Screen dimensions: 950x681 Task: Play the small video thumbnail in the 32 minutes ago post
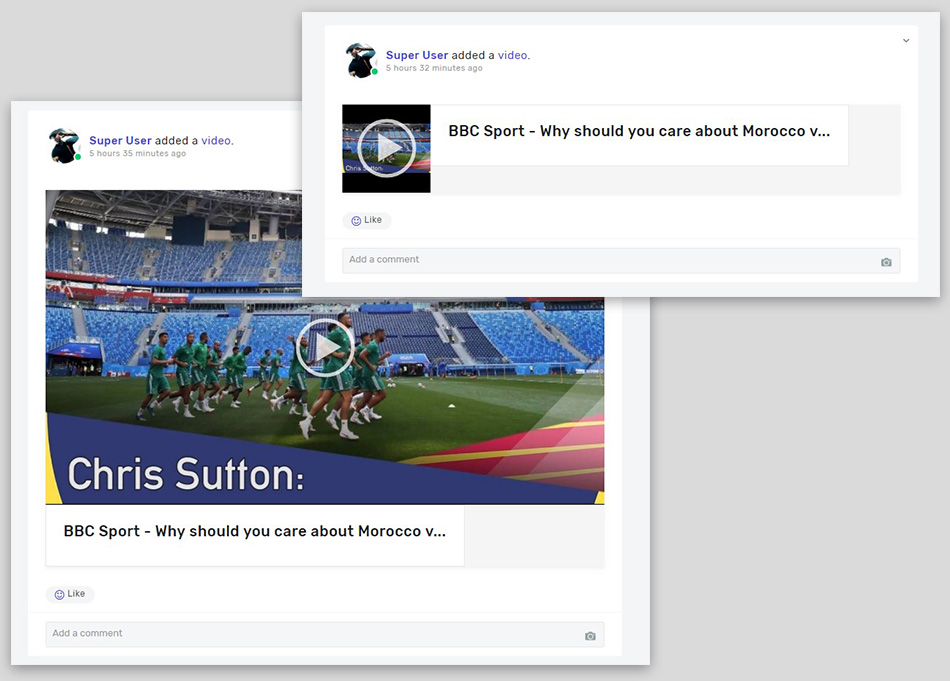coord(386,148)
